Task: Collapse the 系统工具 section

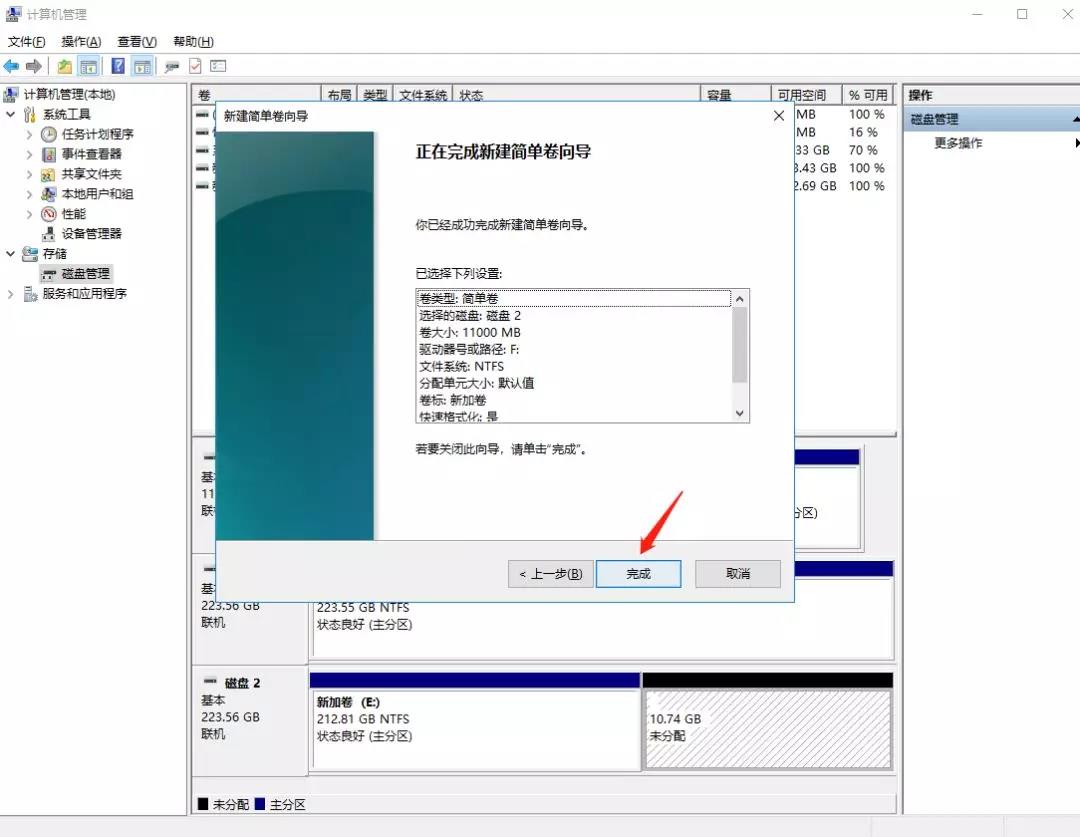Action: [12, 113]
